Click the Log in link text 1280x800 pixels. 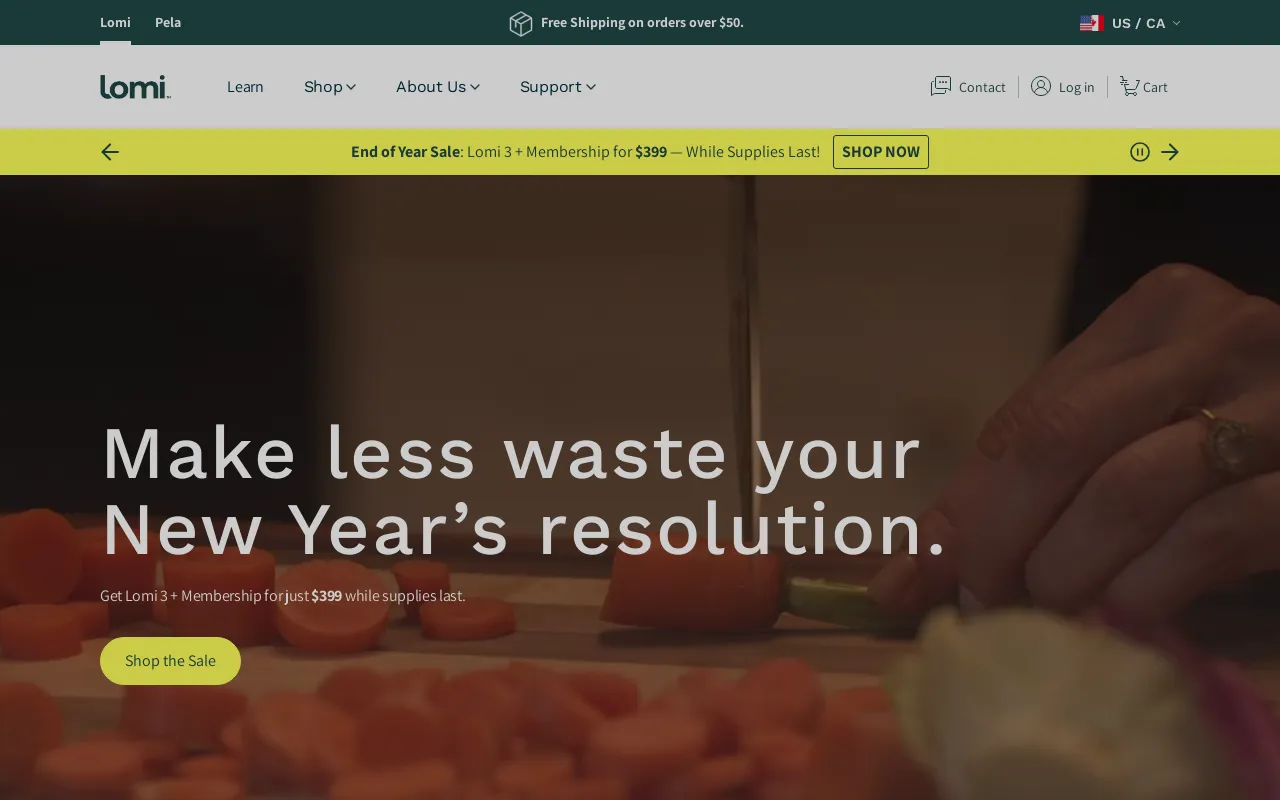tap(1076, 87)
